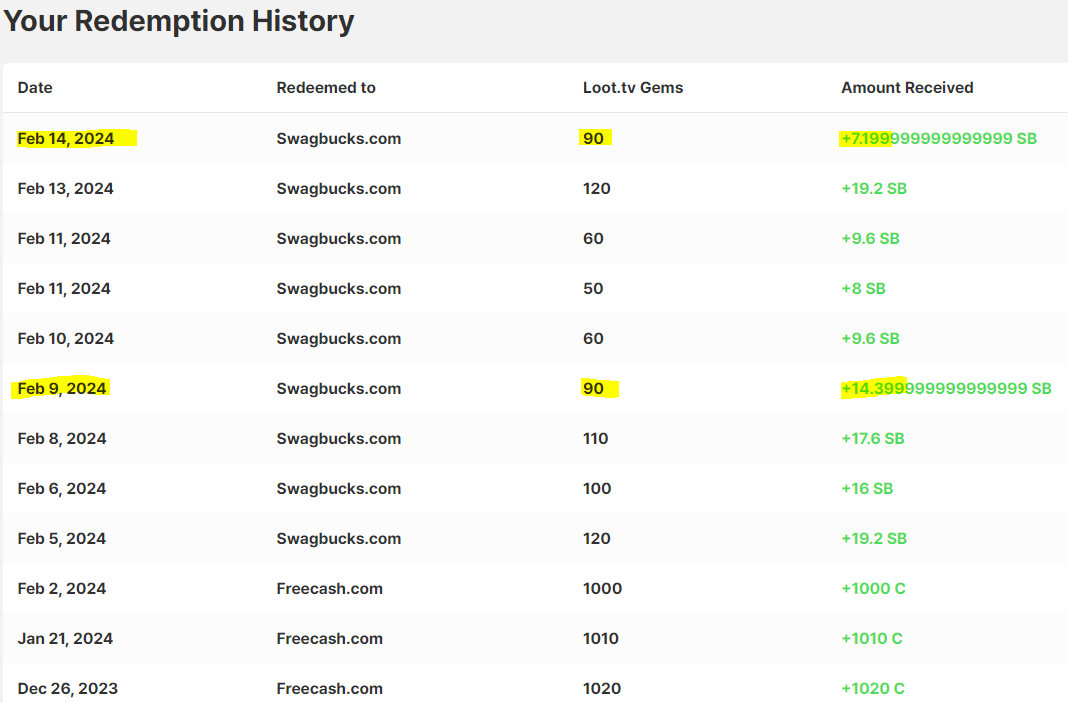Image resolution: width=1068 pixels, height=703 pixels.
Task: Select the "+1000 C" amount
Action: point(873,589)
